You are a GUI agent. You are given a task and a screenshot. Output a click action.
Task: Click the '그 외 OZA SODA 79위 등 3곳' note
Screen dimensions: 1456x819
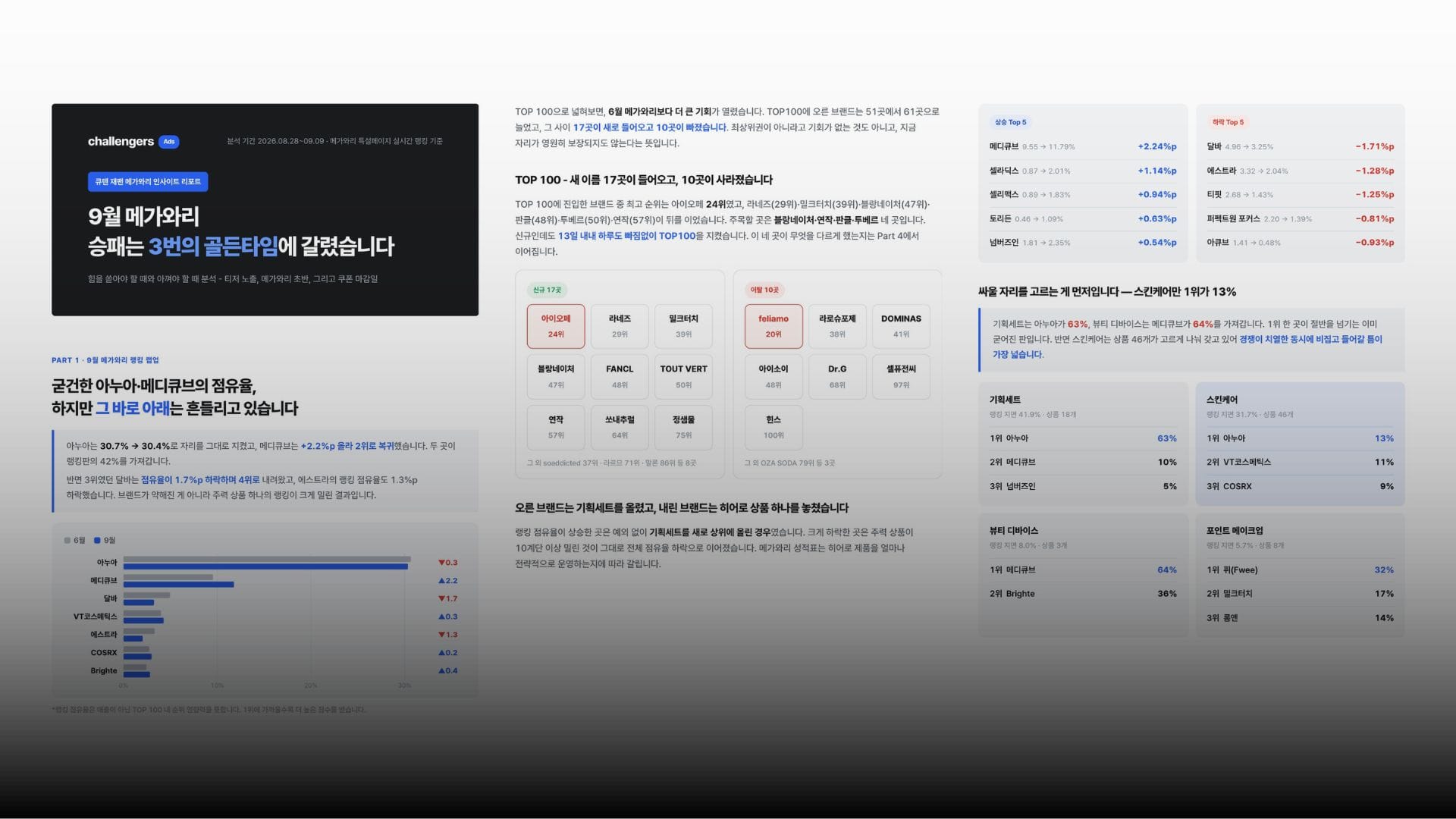point(789,463)
